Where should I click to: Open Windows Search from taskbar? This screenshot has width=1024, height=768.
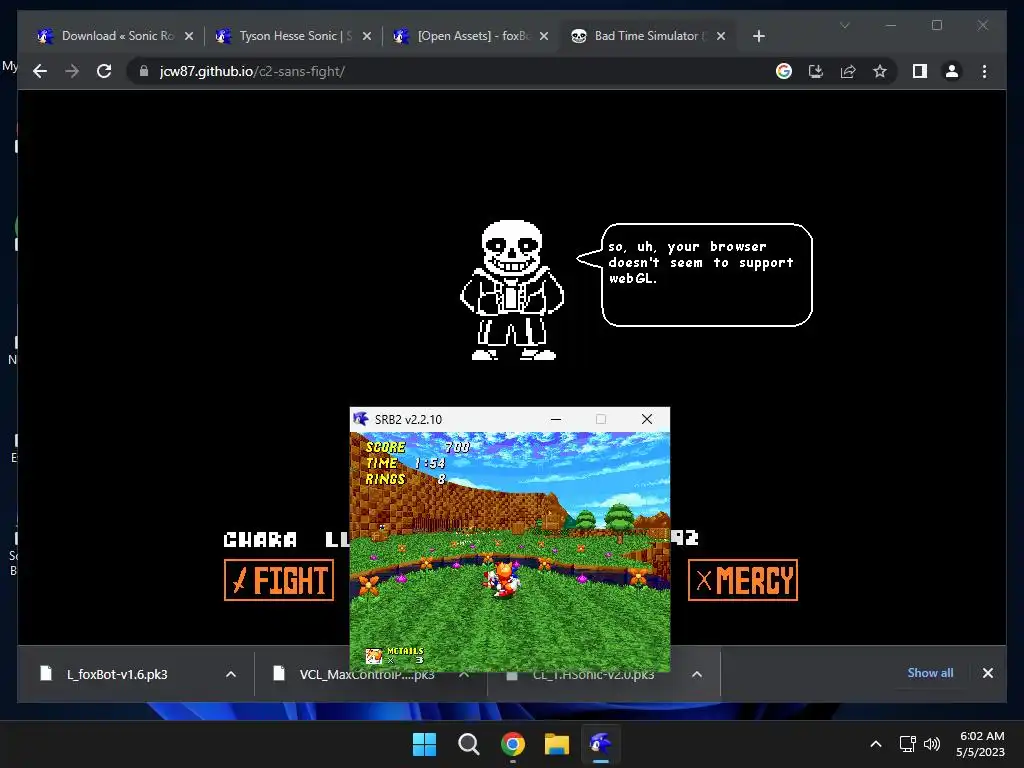point(468,744)
